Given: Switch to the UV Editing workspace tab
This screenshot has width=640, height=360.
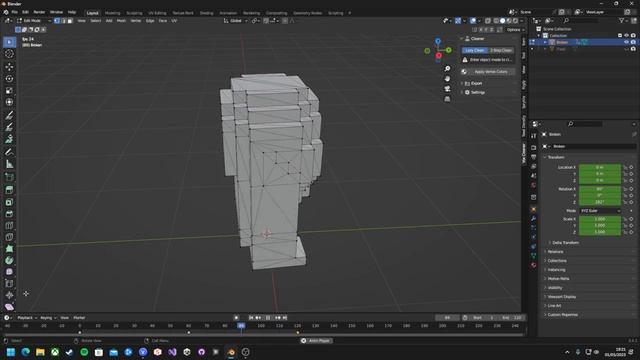Looking at the screenshot, I should [x=157, y=13].
